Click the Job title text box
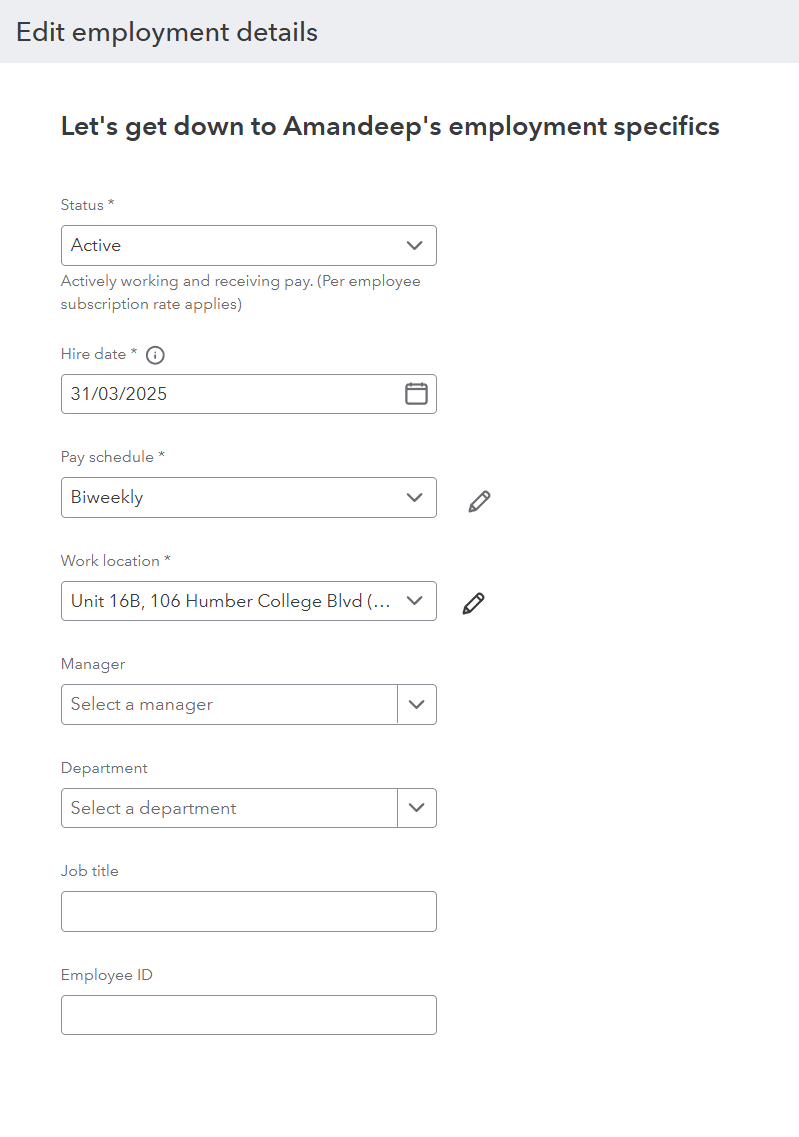This screenshot has width=799, height=1137. point(248,912)
